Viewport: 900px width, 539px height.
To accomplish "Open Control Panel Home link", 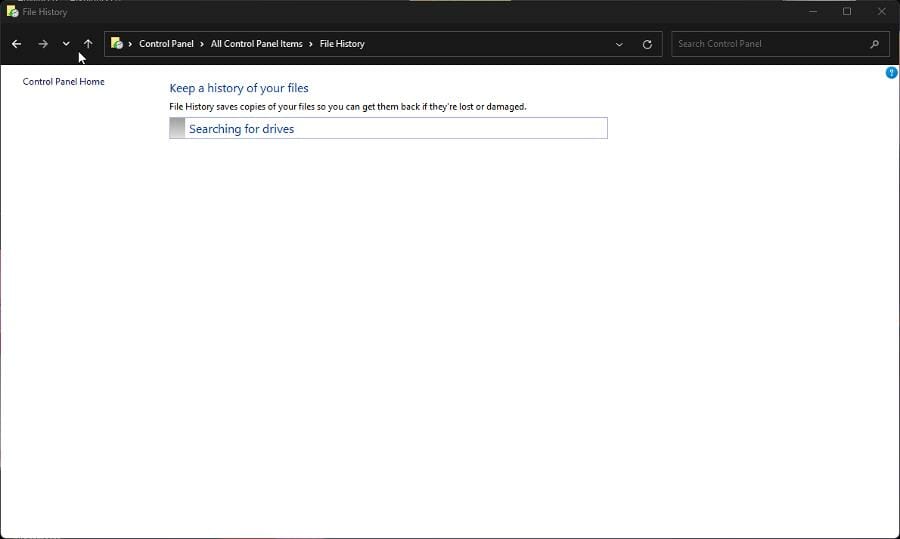I will pyautogui.click(x=63, y=82).
